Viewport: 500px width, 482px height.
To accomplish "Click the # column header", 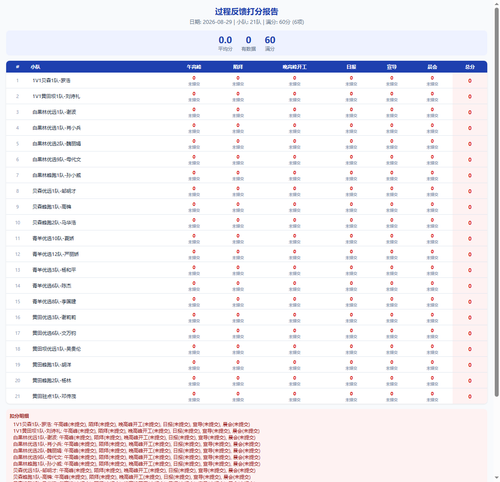I will (x=17, y=67).
